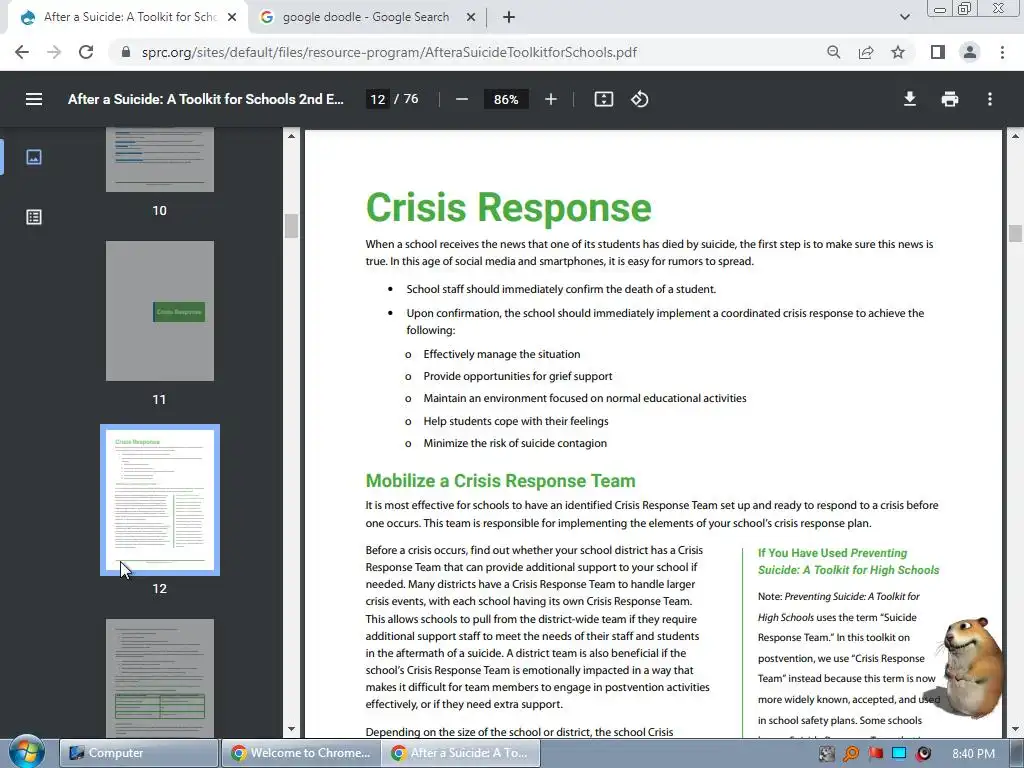Bookmark this page with the star
Image resolution: width=1024 pixels, height=768 pixels.
[x=898, y=52]
